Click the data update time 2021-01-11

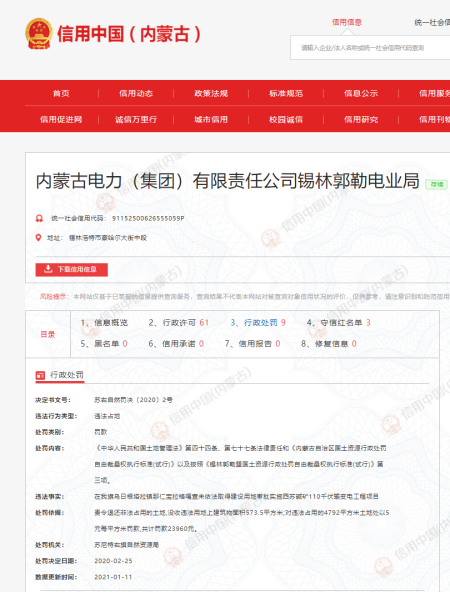pyautogui.click(x=113, y=577)
